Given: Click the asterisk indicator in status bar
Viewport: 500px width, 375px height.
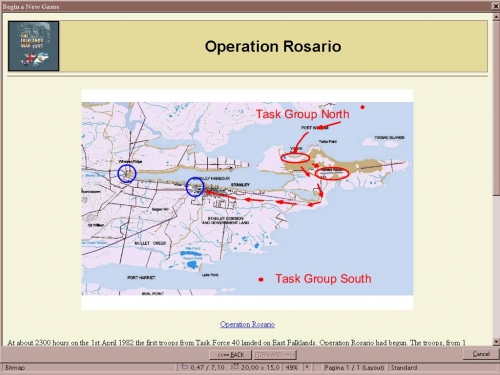Looking at the screenshot, I should click(307, 367).
